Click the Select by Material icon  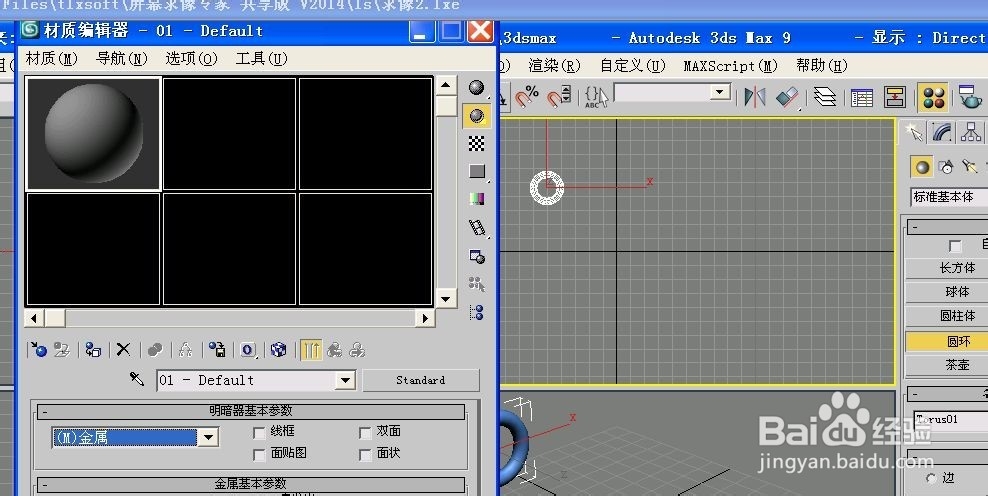[x=477, y=284]
